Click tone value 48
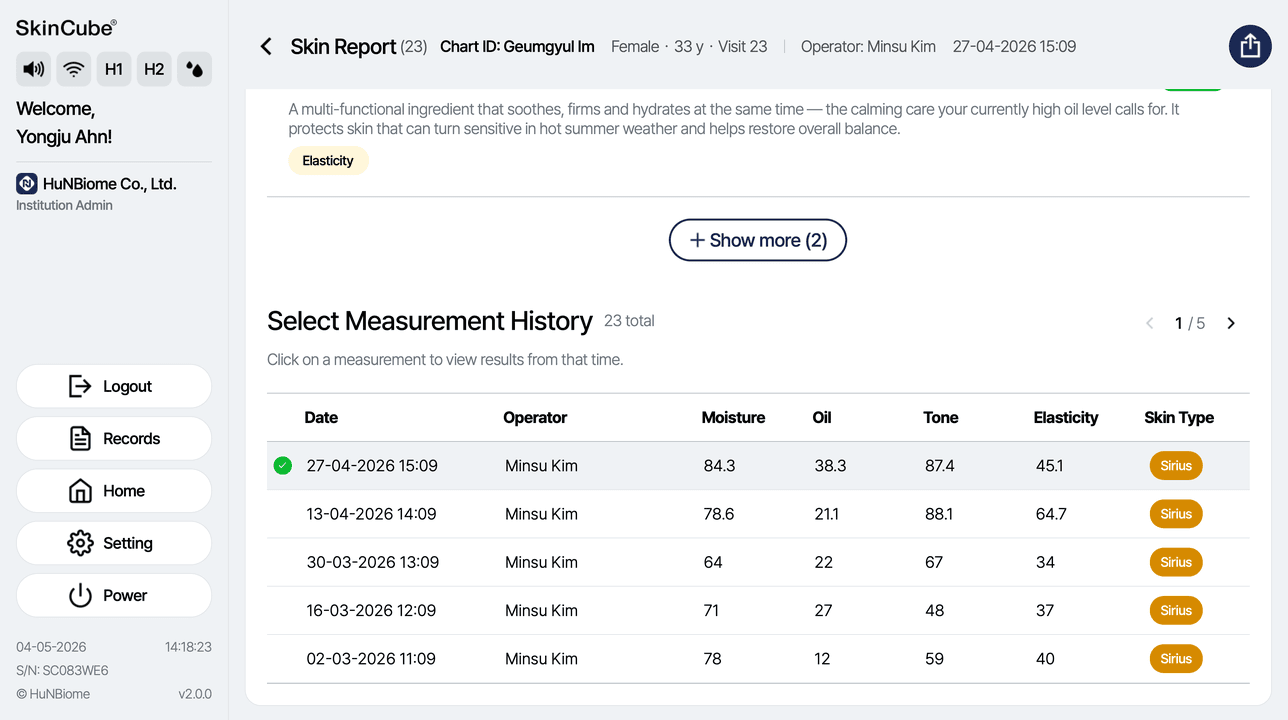The width and height of the screenshot is (1288, 720). (935, 610)
